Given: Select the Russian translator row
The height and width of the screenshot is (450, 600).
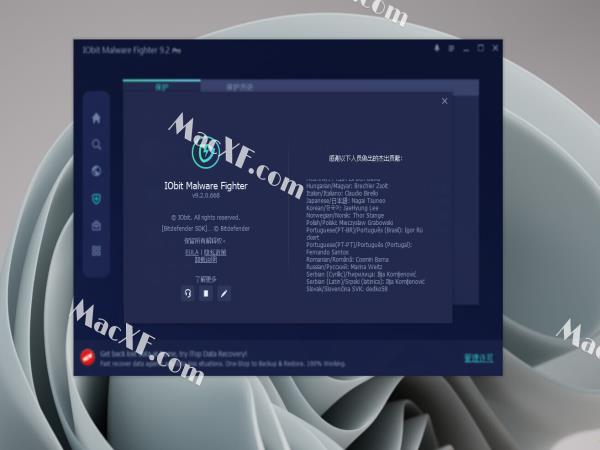Looking at the screenshot, I should (344, 267).
